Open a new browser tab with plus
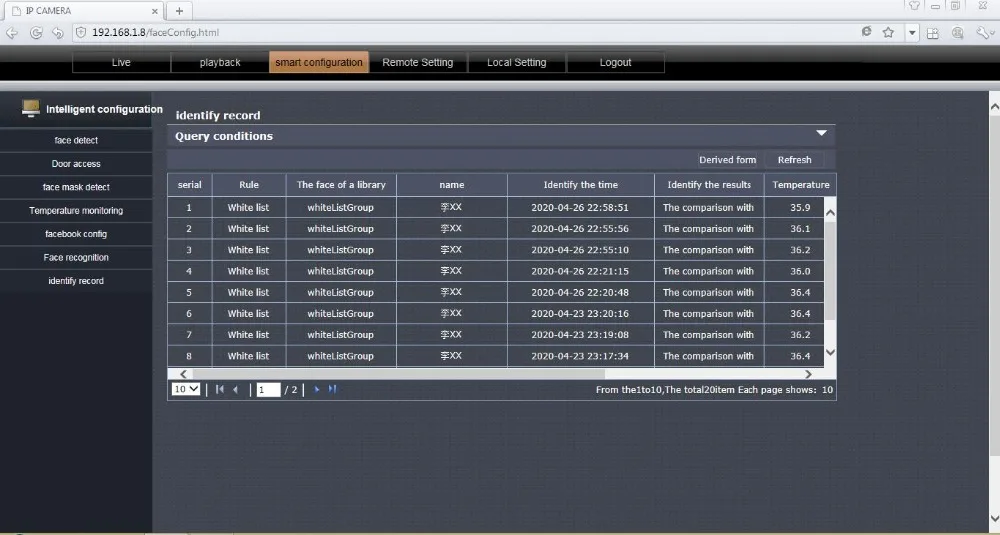The width and height of the screenshot is (1000, 535). pyautogui.click(x=179, y=11)
